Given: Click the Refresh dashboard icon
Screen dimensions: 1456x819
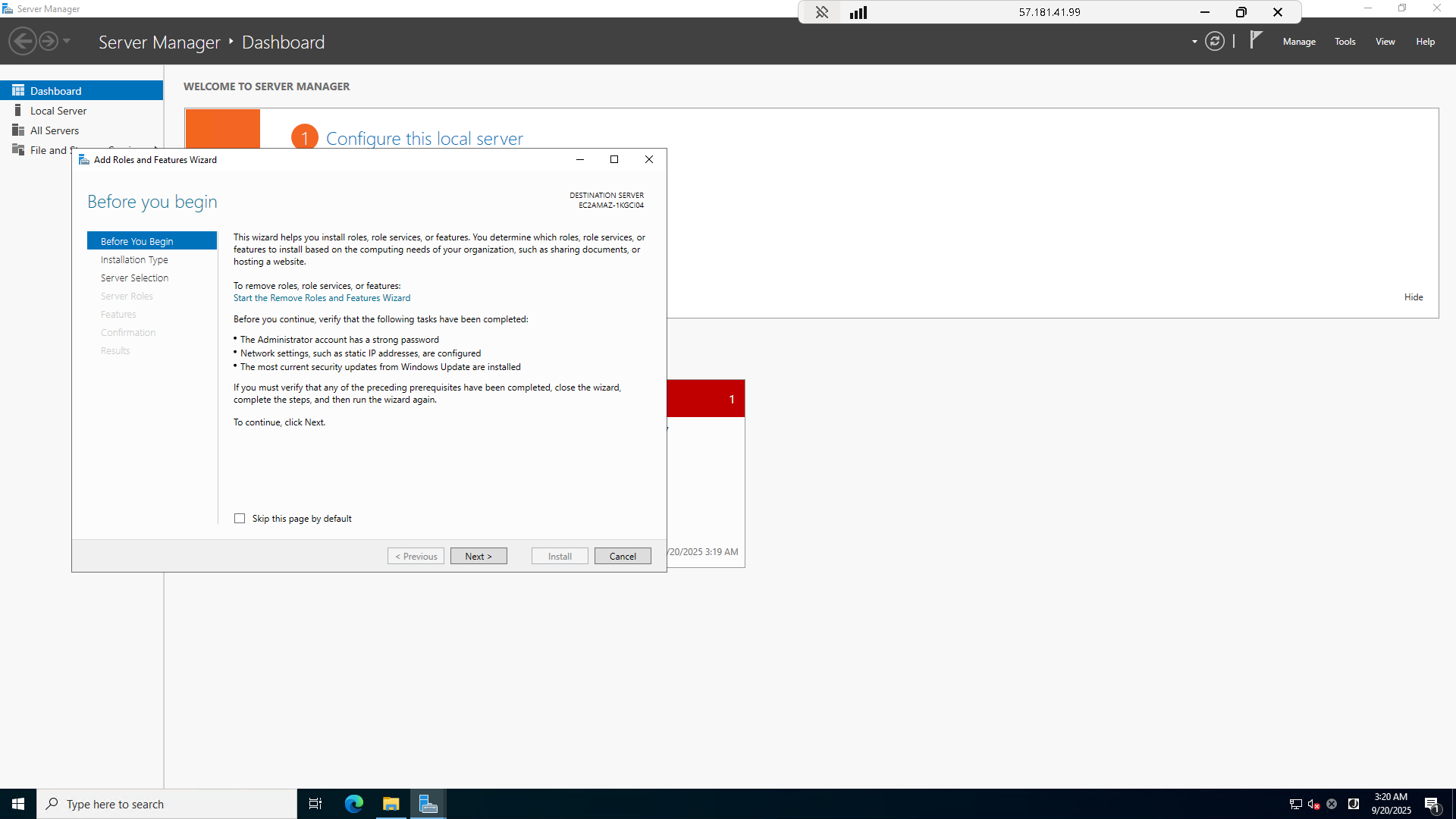Looking at the screenshot, I should point(1215,42).
